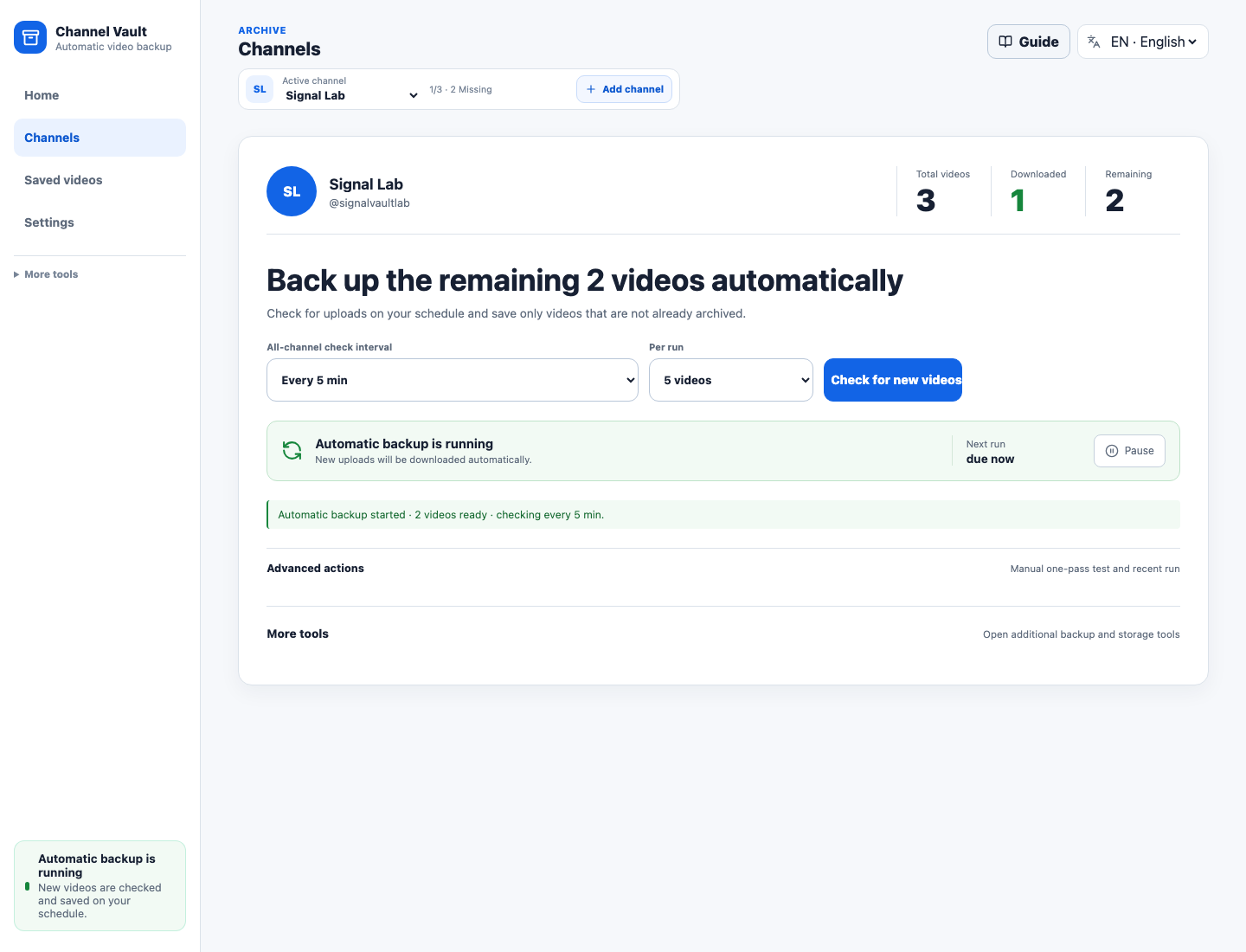Click 'Automatic backup is running' banner title
Viewport: 1246px width, 952px height.
404,444
